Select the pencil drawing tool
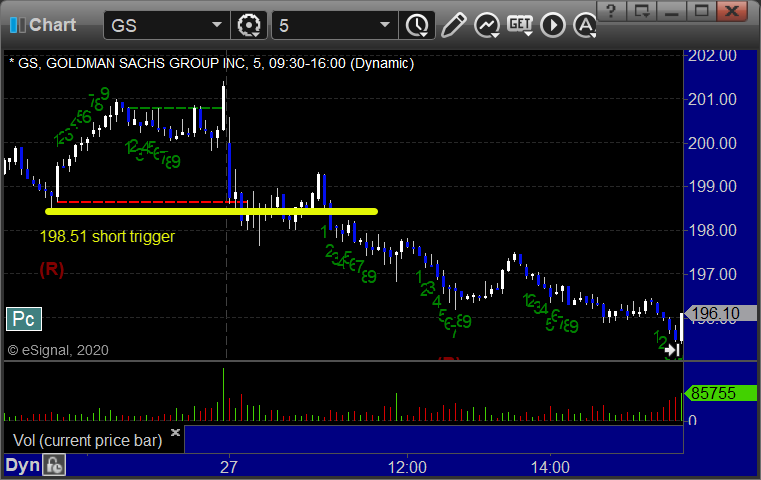 click(x=453, y=24)
